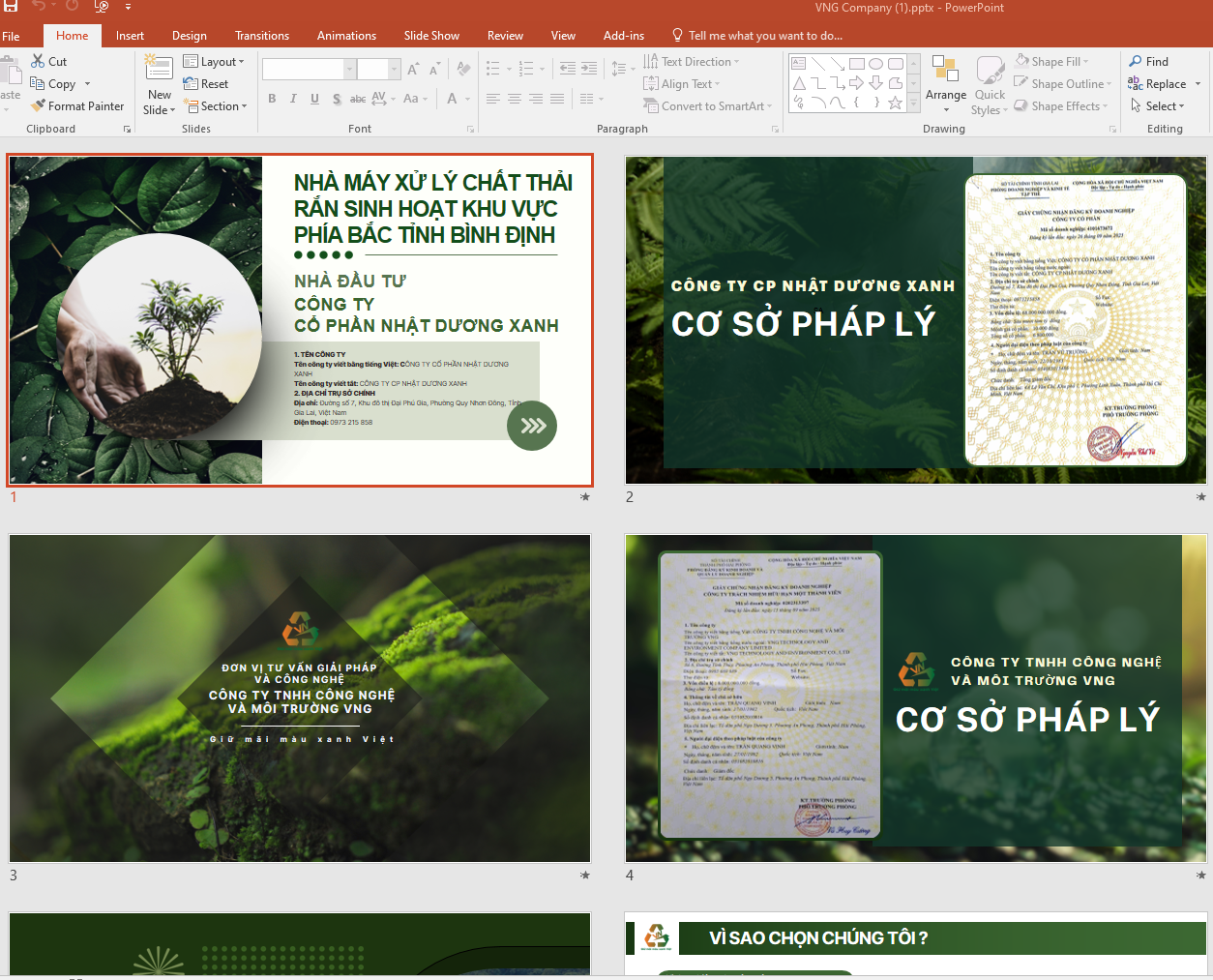Toggle Underline formatting
This screenshot has width=1213, height=980.
[314, 99]
